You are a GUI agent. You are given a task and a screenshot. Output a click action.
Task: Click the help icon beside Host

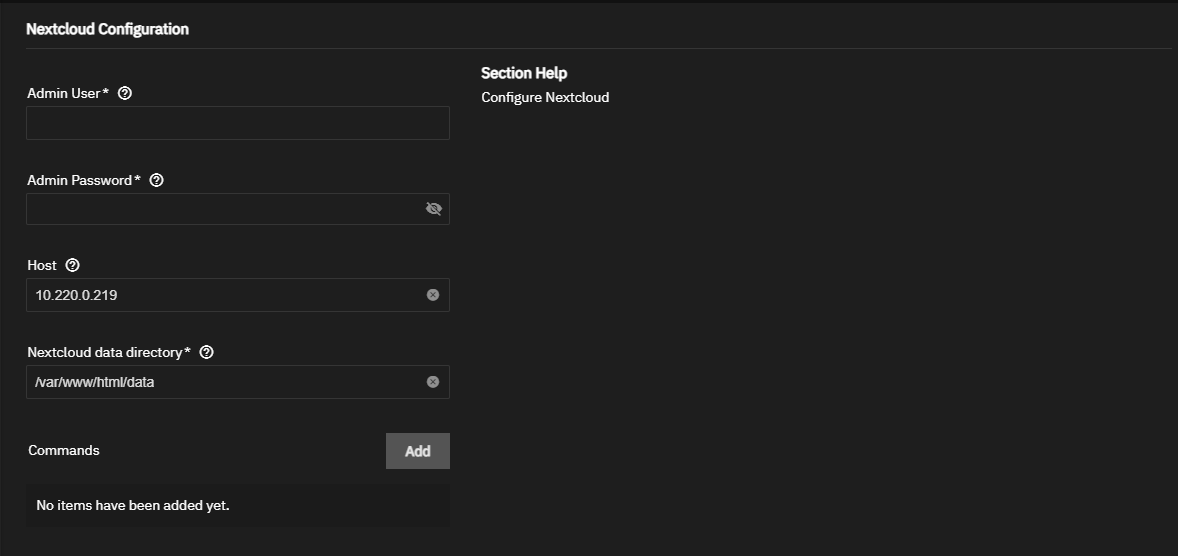point(72,265)
